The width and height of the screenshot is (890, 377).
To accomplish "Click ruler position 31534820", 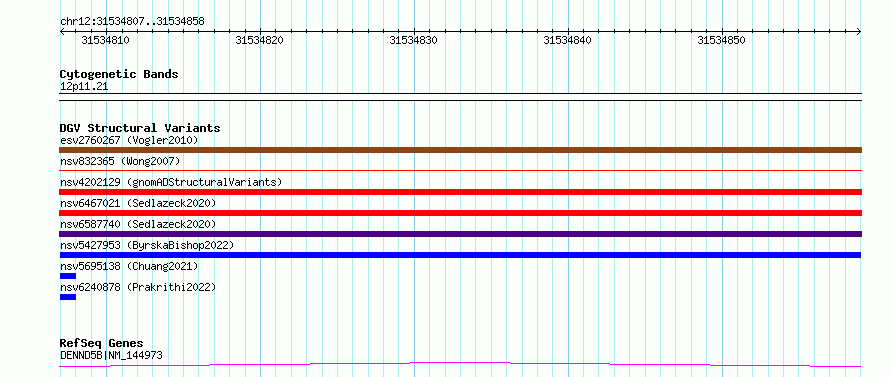I will [259, 40].
